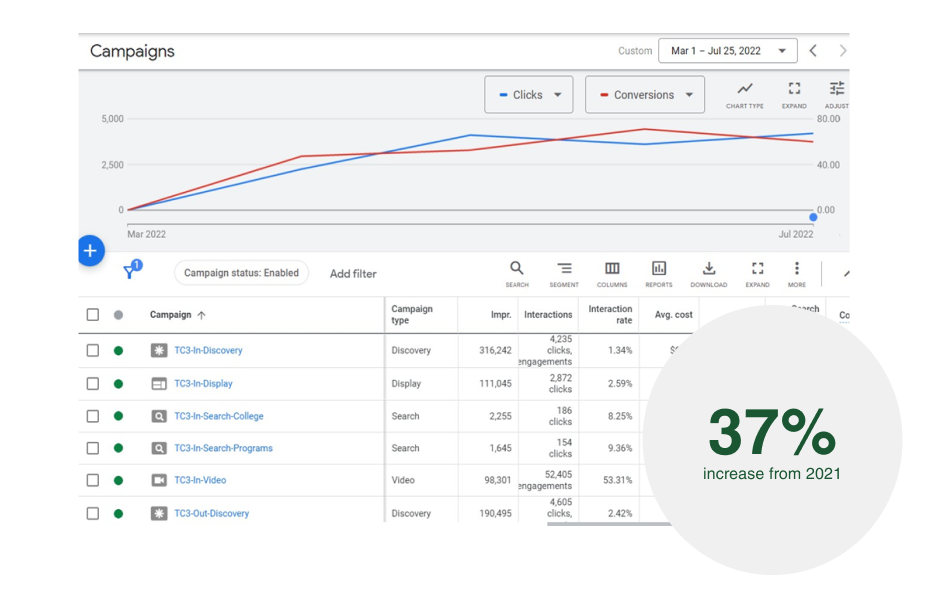The width and height of the screenshot is (926, 607).
Task: Click Display icon for TC3-In-Display
Action: (x=159, y=384)
